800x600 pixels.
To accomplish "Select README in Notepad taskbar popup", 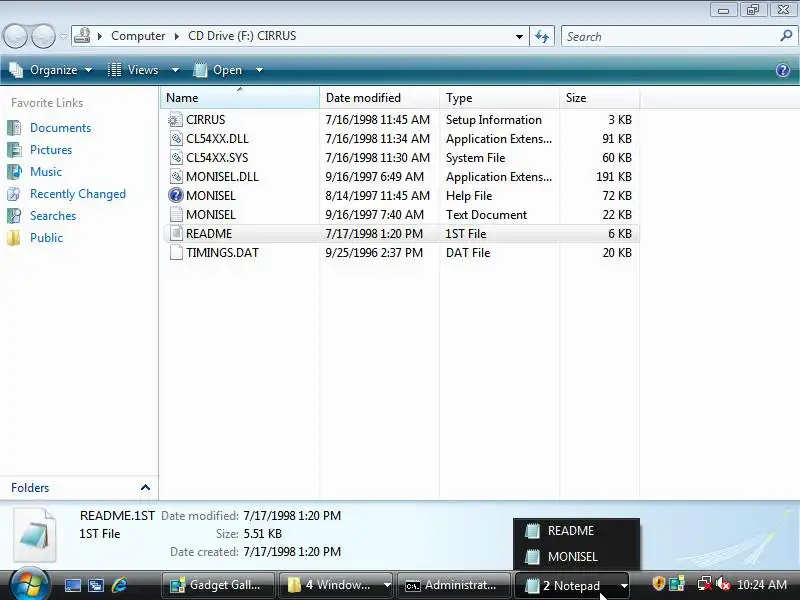I will 577,531.
